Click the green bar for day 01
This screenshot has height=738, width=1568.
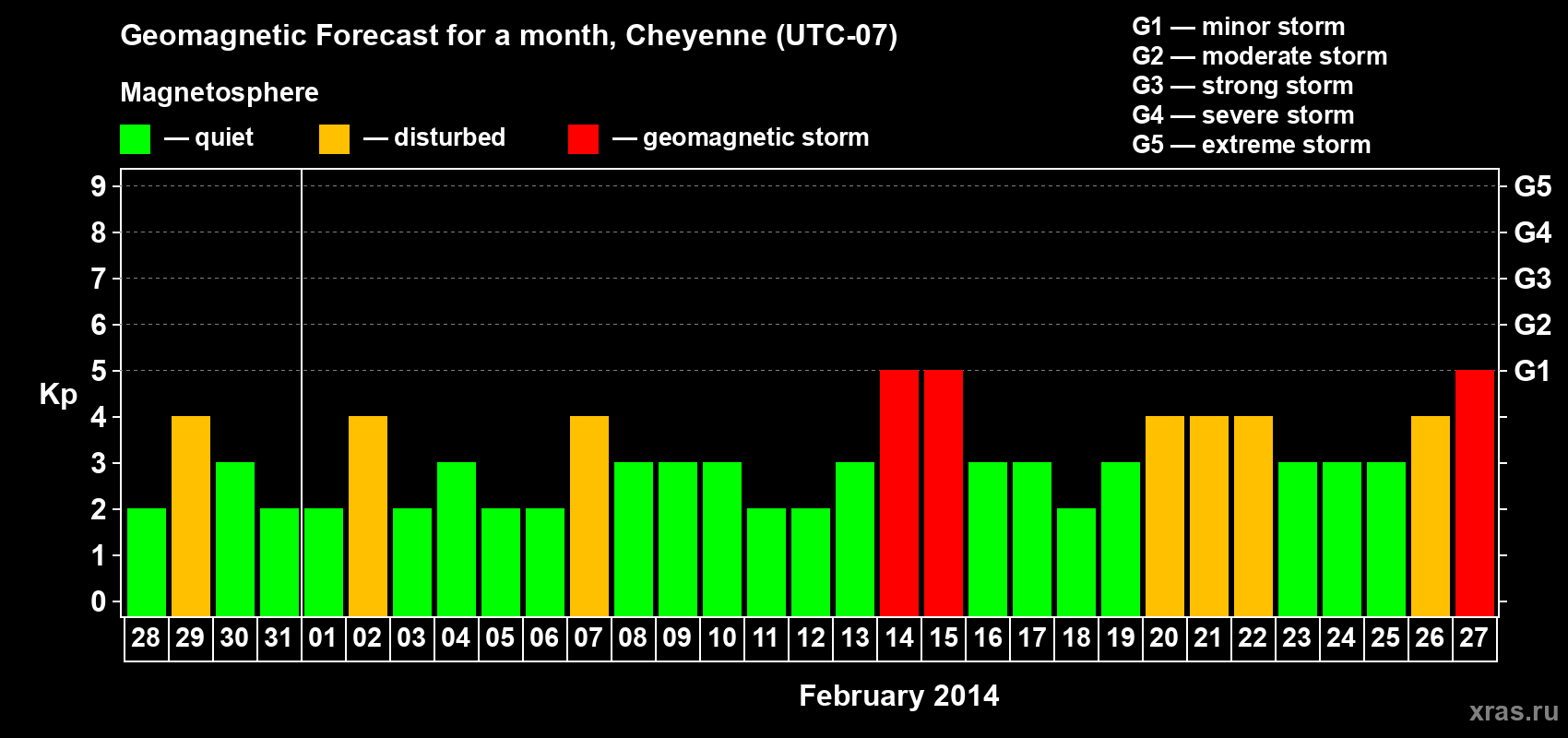324,563
